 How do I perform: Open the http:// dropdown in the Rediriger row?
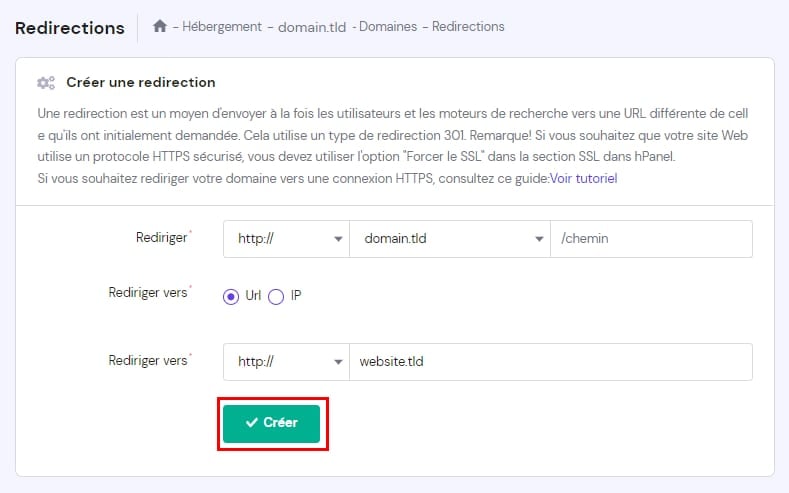285,239
